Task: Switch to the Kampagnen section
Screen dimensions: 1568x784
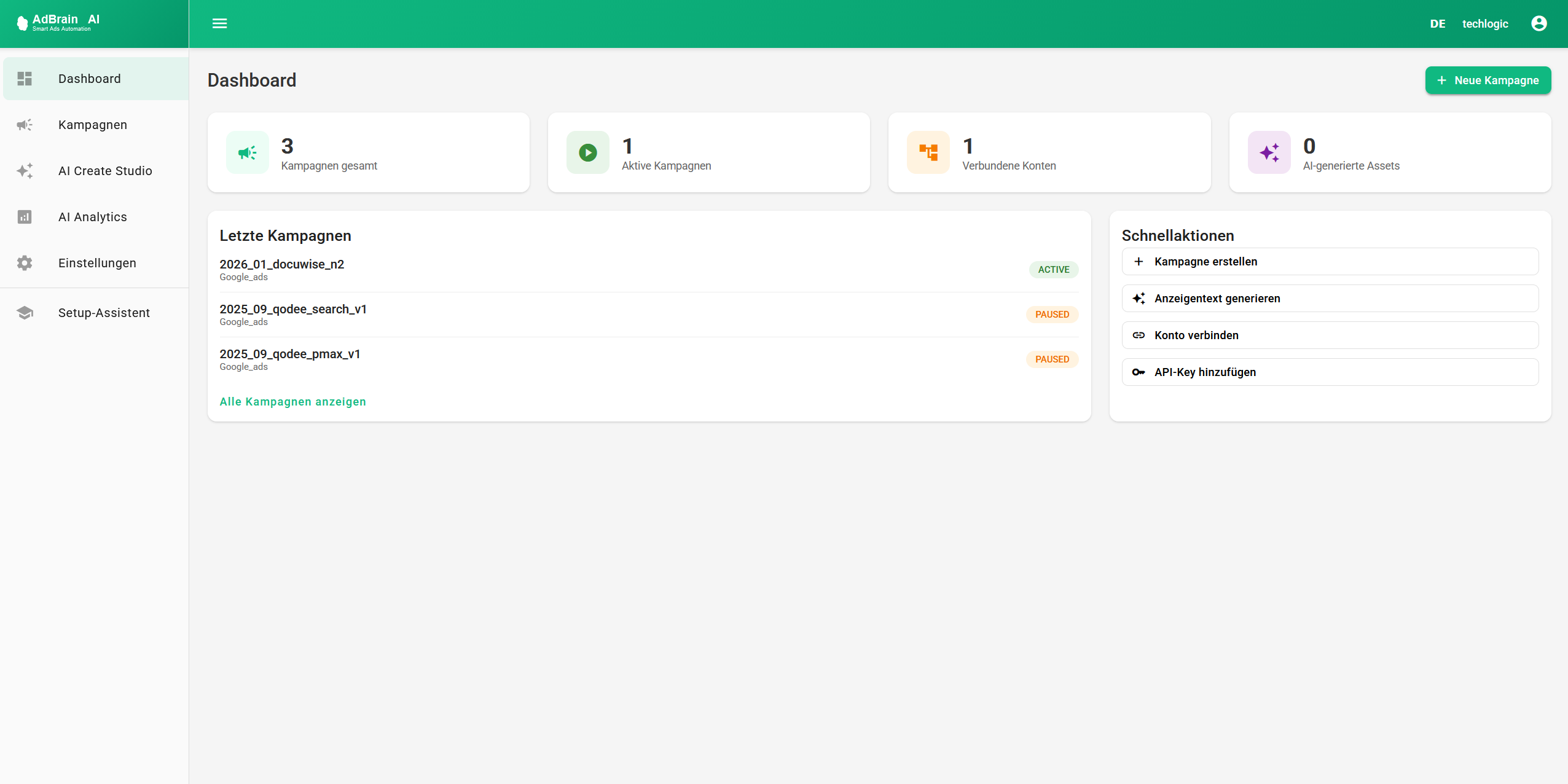Action: tap(92, 124)
